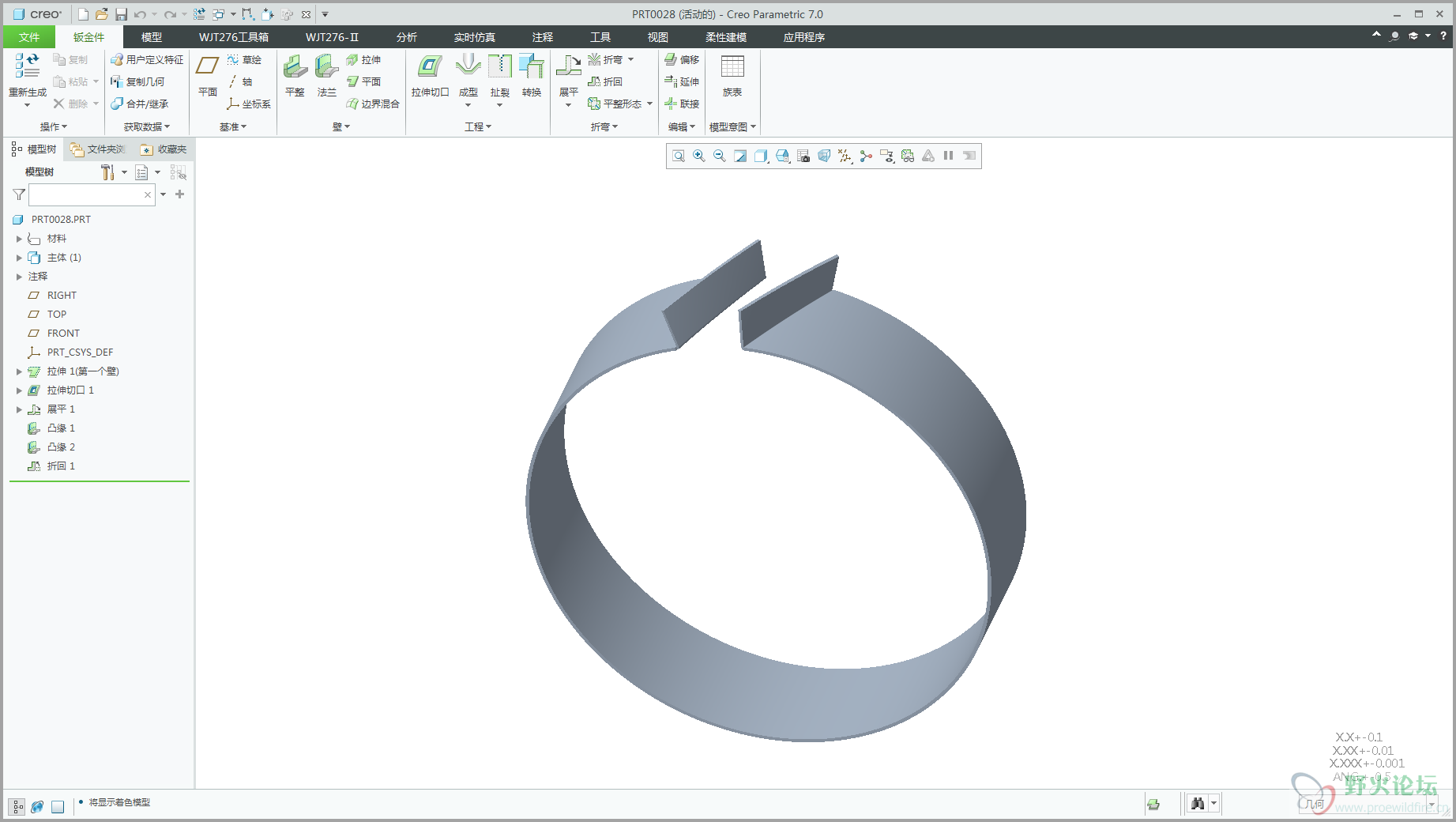The image size is (1456, 822).
Task: Toggle datum display filters icon
Action: 845,156
